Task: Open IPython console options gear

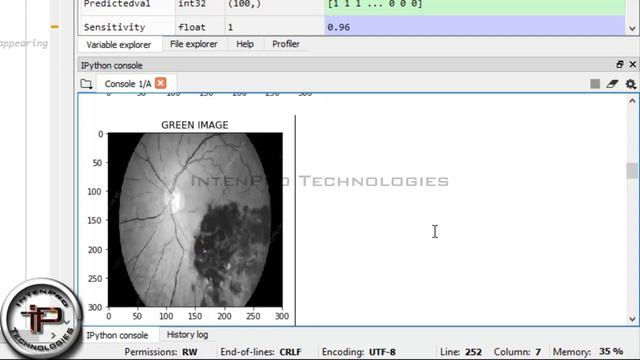Action: [x=631, y=84]
